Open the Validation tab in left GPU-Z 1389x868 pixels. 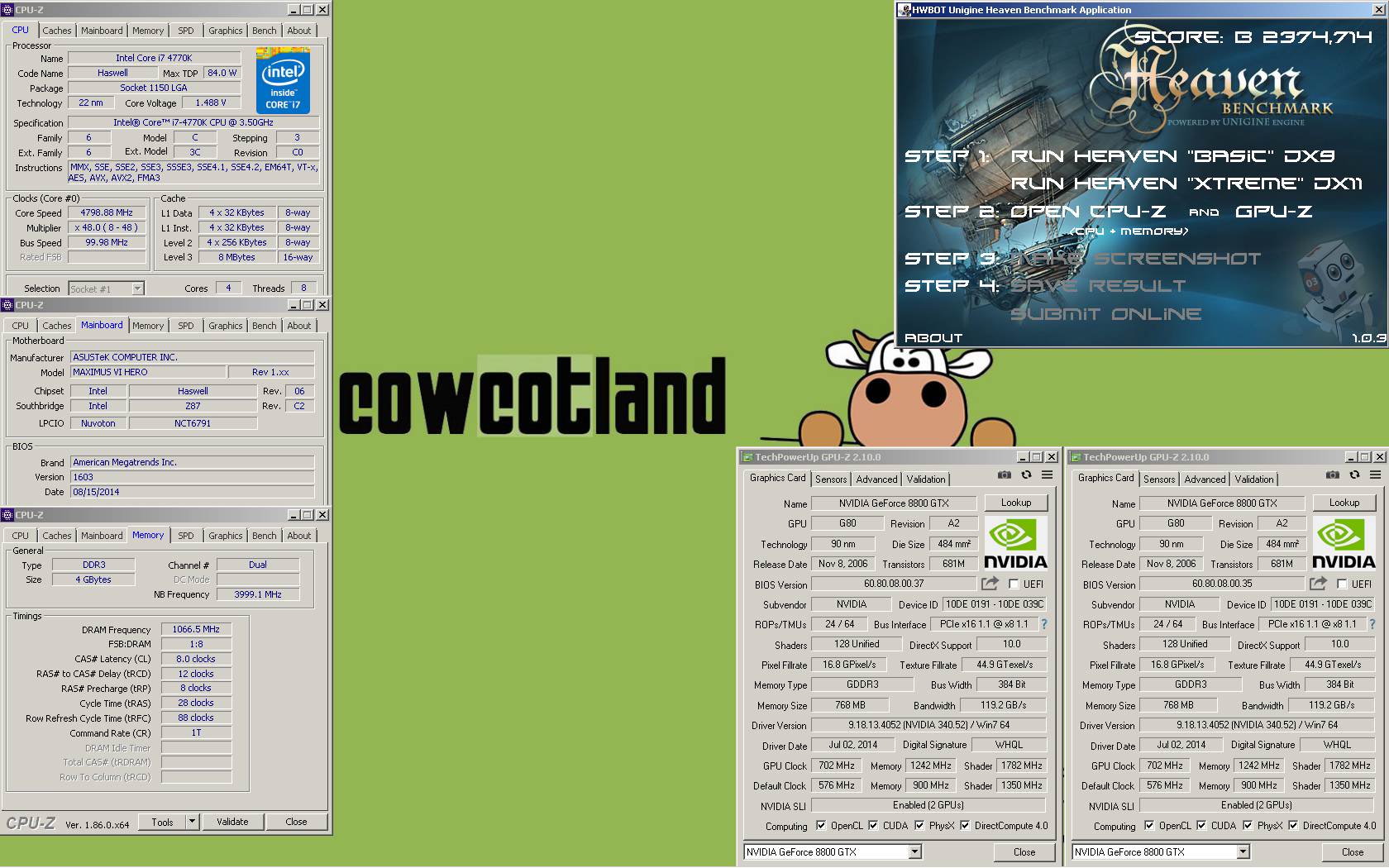click(x=926, y=479)
